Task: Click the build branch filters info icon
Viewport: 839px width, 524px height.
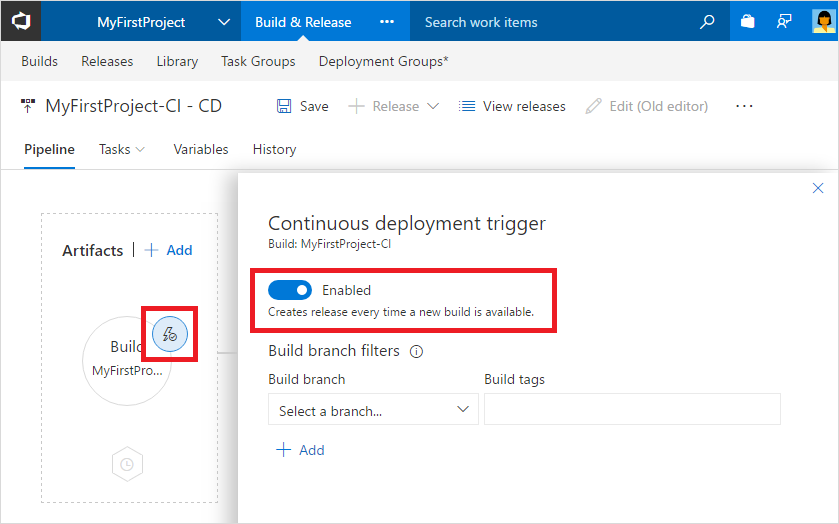Action: click(417, 351)
